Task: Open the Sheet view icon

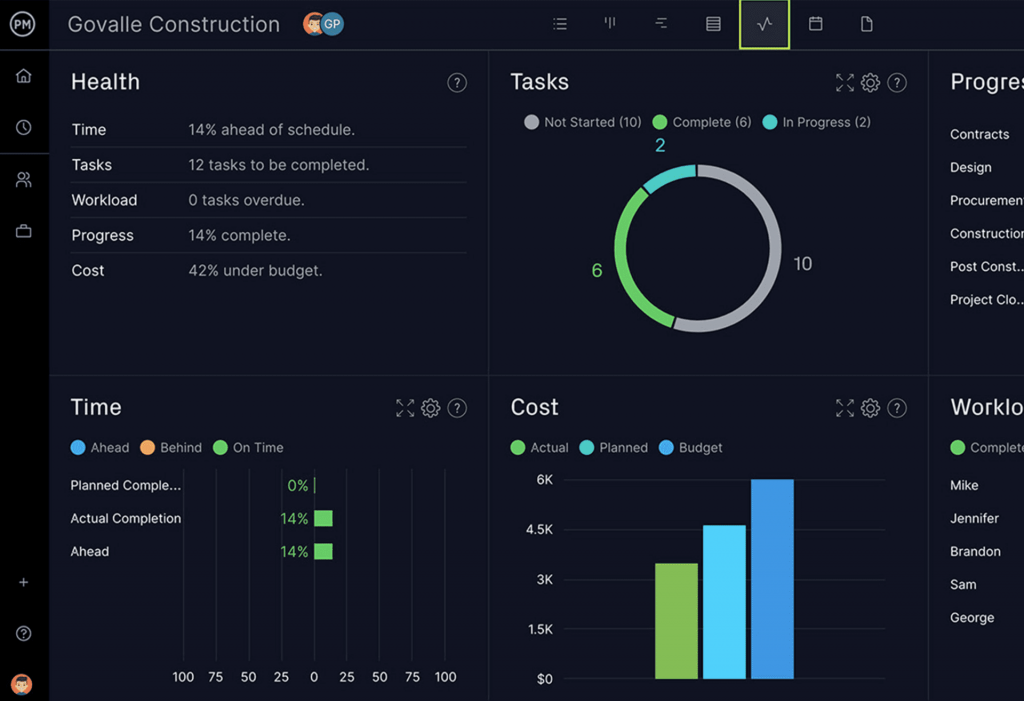Action: pos(713,24)
